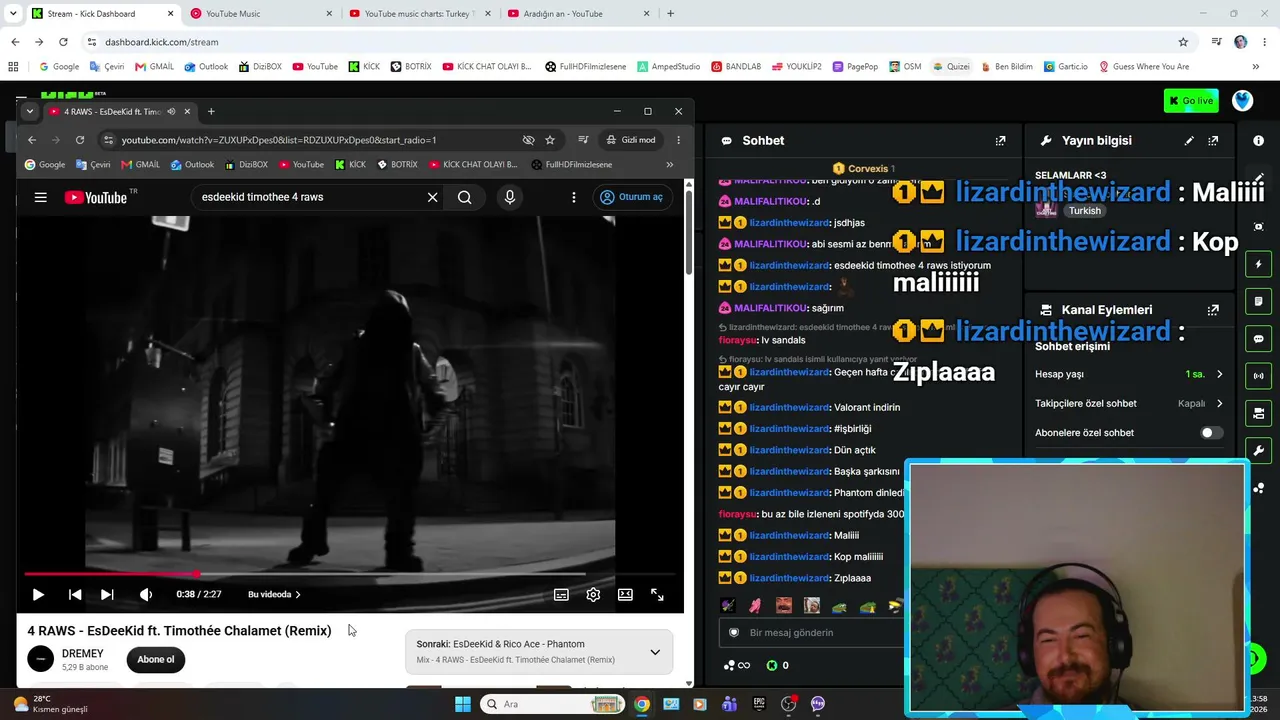This screenshot has height=720, width=1280.
Task: Show more bookmarks in the YouTube window
Action: point(669,164)
